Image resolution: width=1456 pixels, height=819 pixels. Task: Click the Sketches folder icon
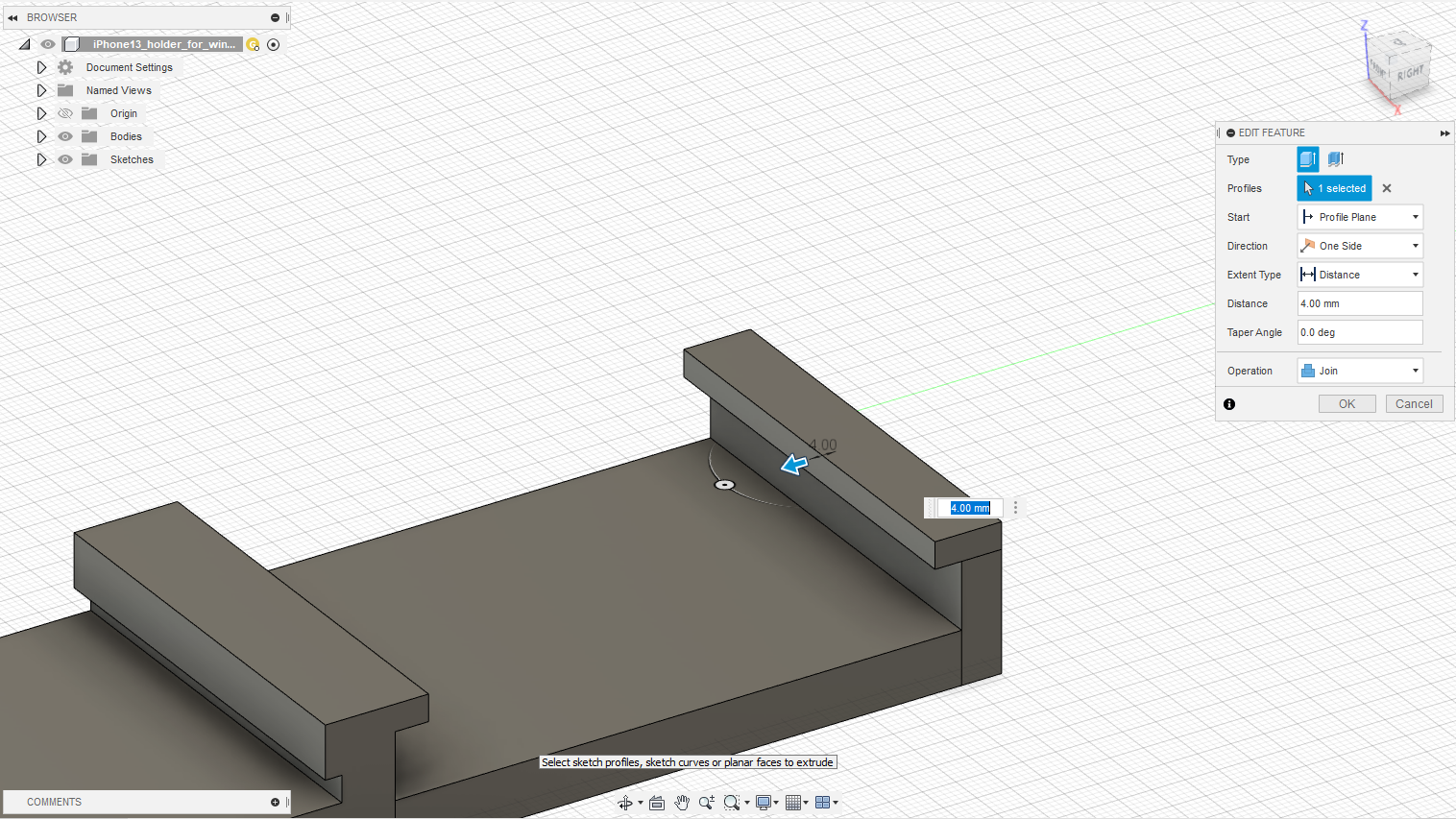coord(89,159)
